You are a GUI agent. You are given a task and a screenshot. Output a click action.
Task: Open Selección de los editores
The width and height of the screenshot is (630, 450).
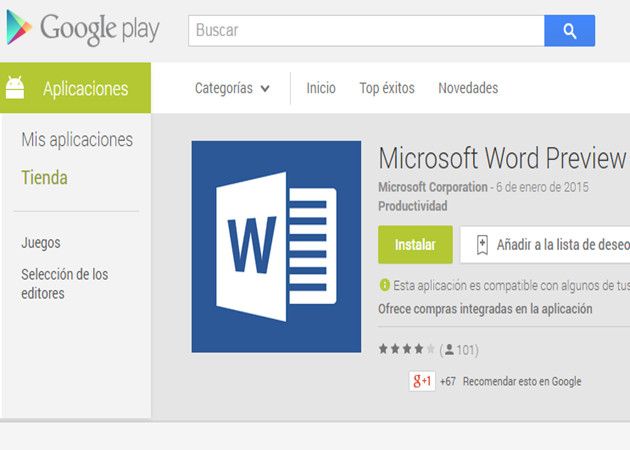[65, 284]
